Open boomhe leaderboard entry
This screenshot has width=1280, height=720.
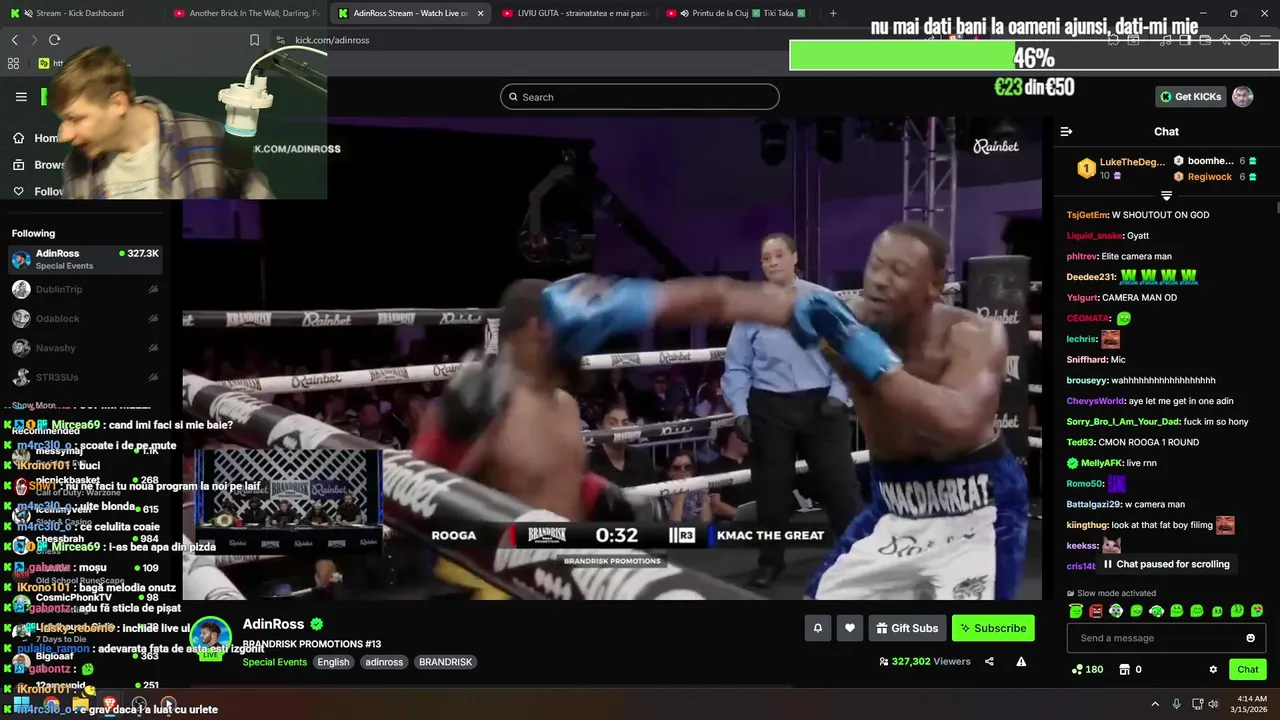point(1215,161)
